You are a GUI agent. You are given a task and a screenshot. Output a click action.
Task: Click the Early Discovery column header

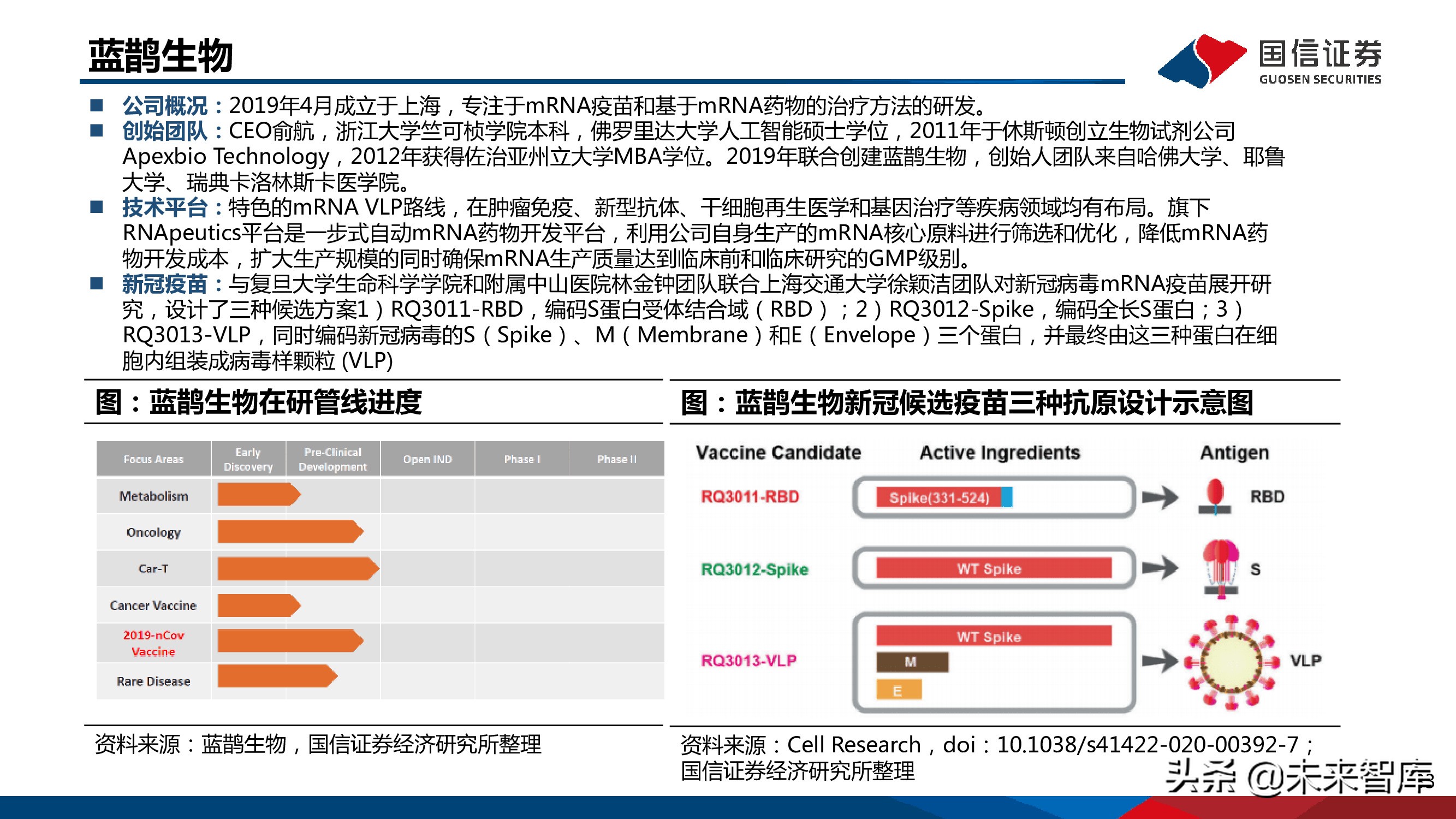tap(248, 459)
